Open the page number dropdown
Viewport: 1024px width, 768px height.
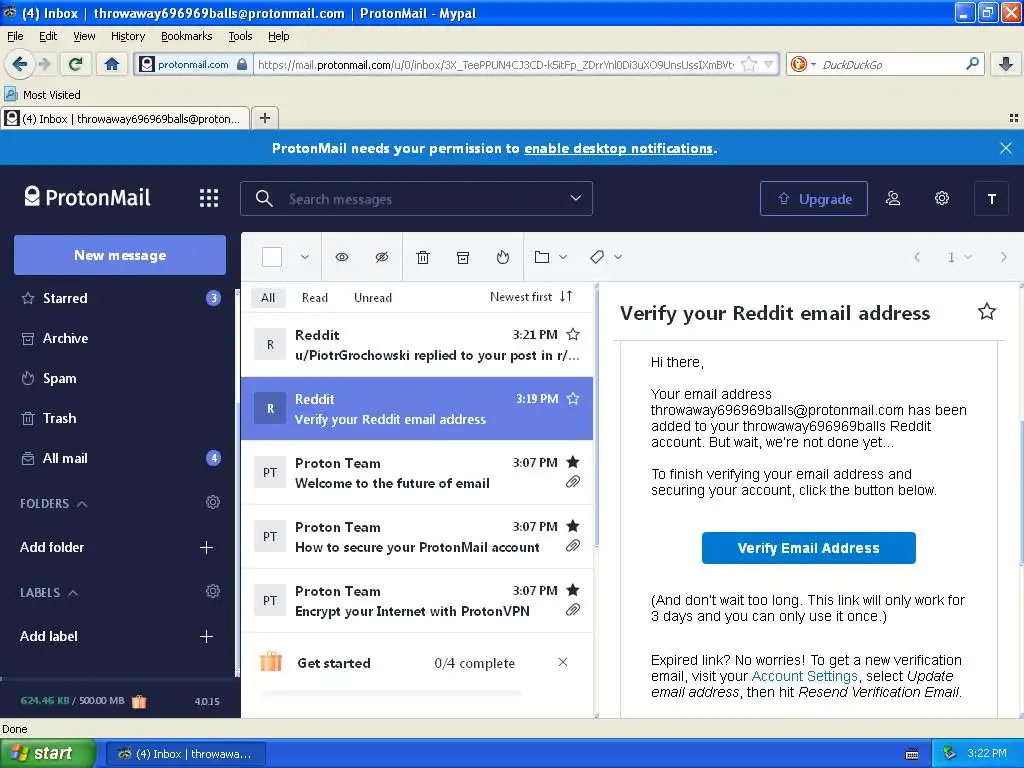(x=959, y=257)
